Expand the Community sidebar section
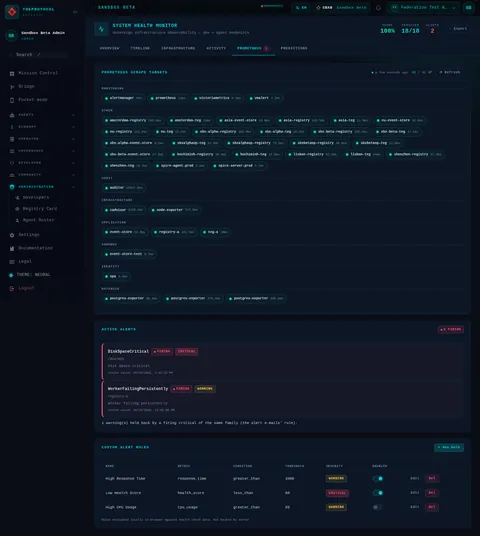Image resolution: width=480 pixels, height=536 pixels. click(74, 175)
